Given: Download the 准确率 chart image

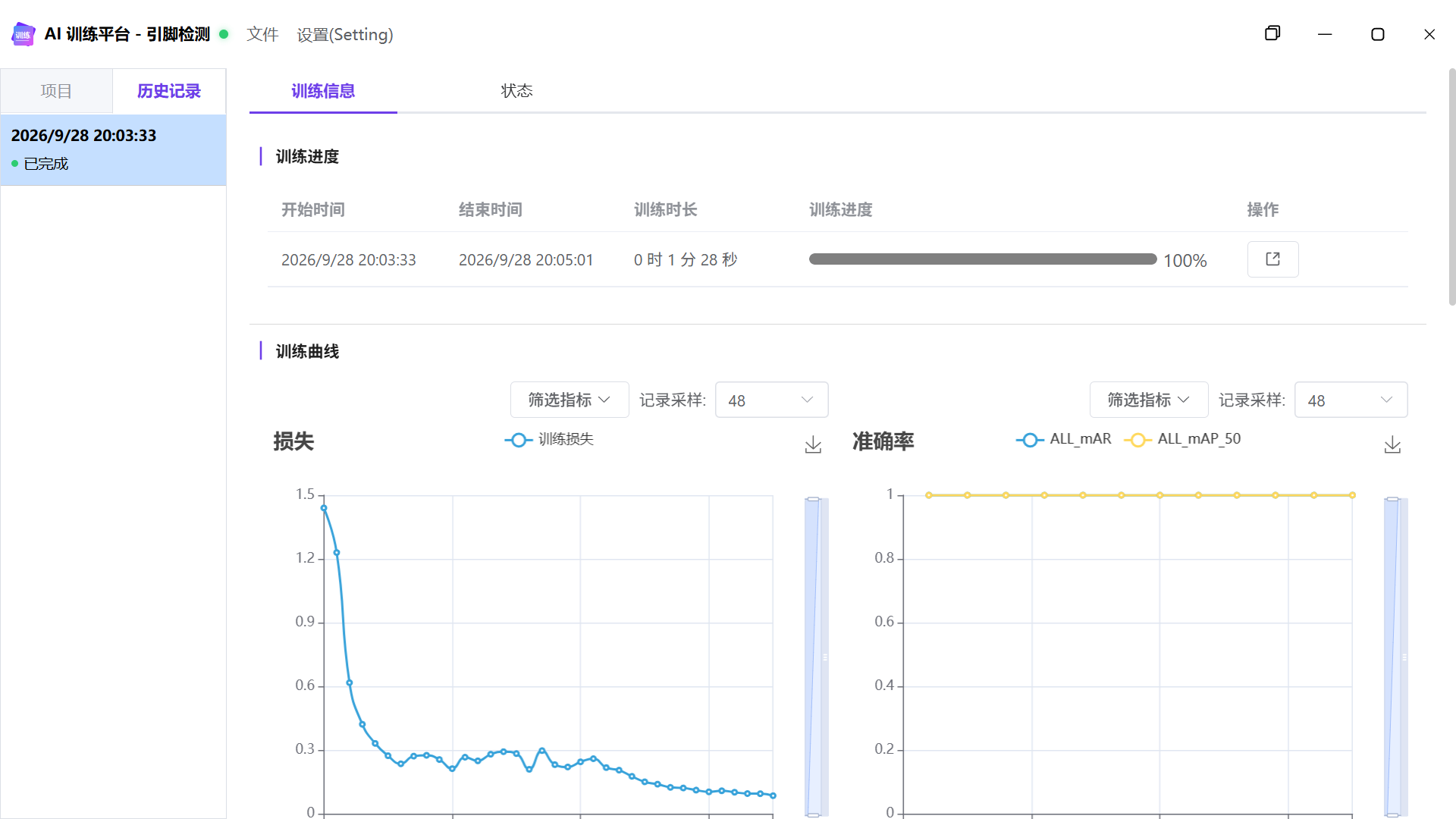Looking at the screenshot, I should [x=1392, y=444].
